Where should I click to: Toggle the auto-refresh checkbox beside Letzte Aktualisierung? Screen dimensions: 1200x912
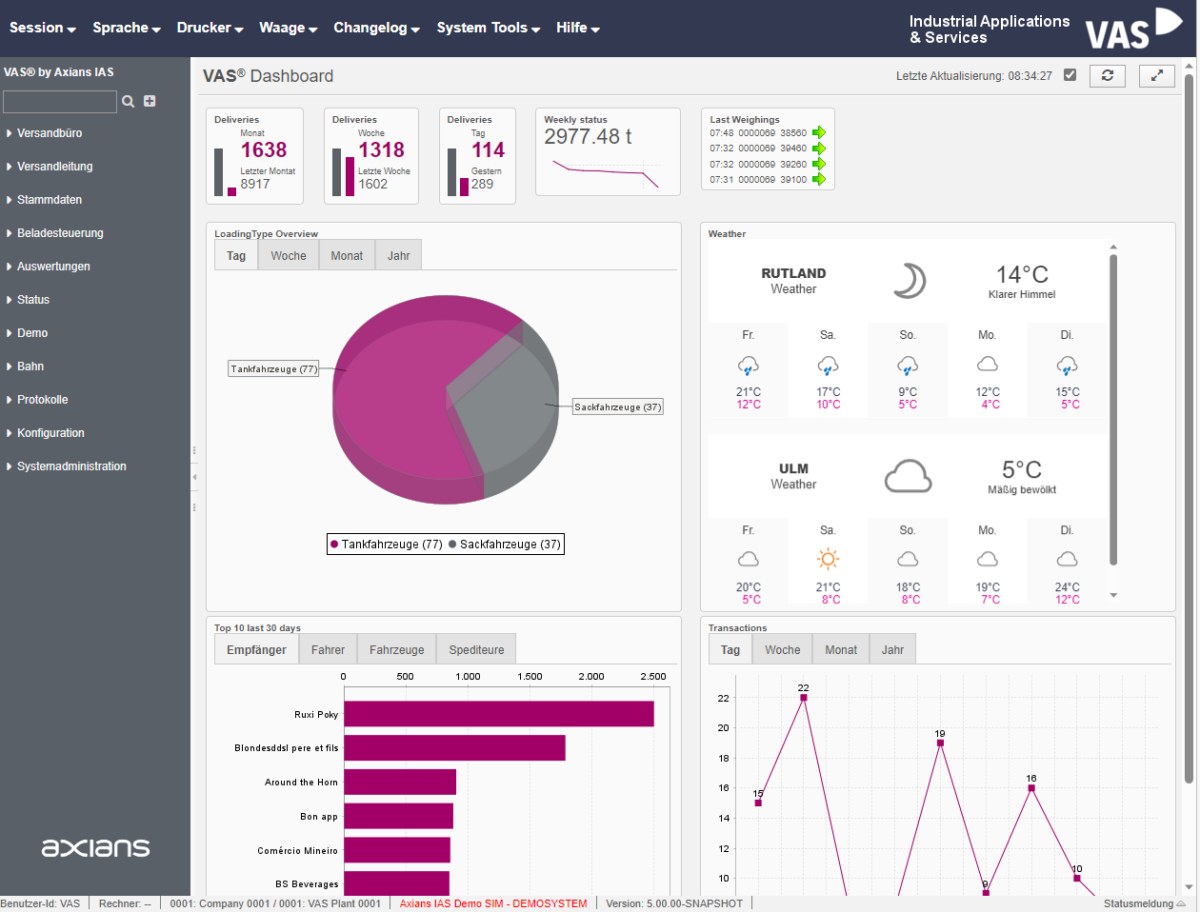pos(1068,74)
